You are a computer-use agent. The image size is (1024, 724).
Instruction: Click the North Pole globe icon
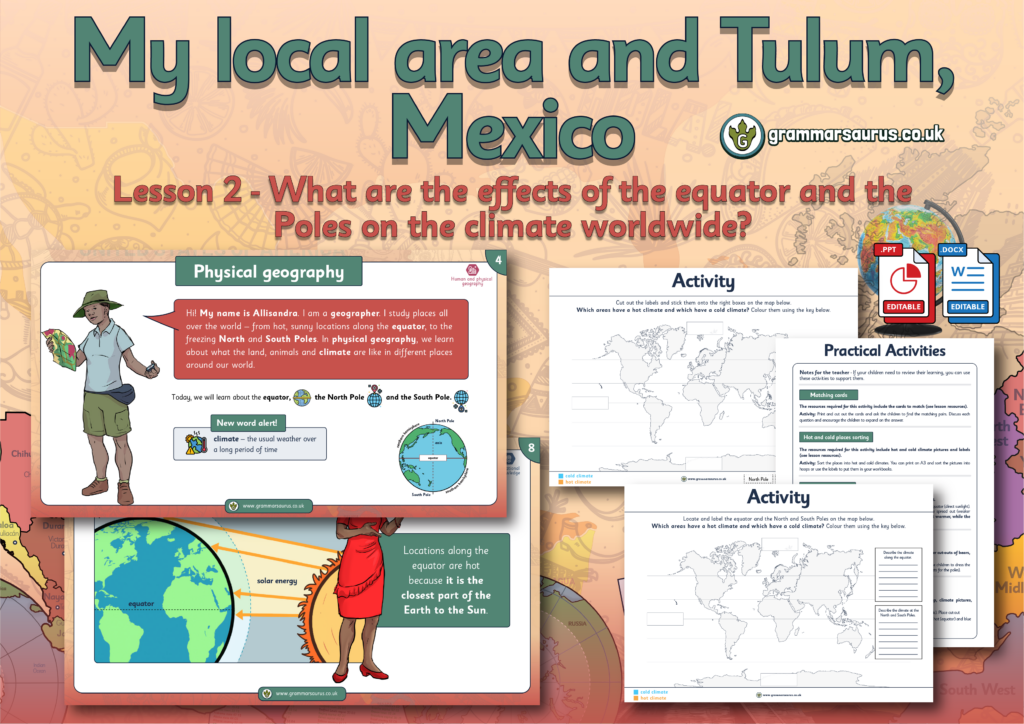tap(374, 397)
